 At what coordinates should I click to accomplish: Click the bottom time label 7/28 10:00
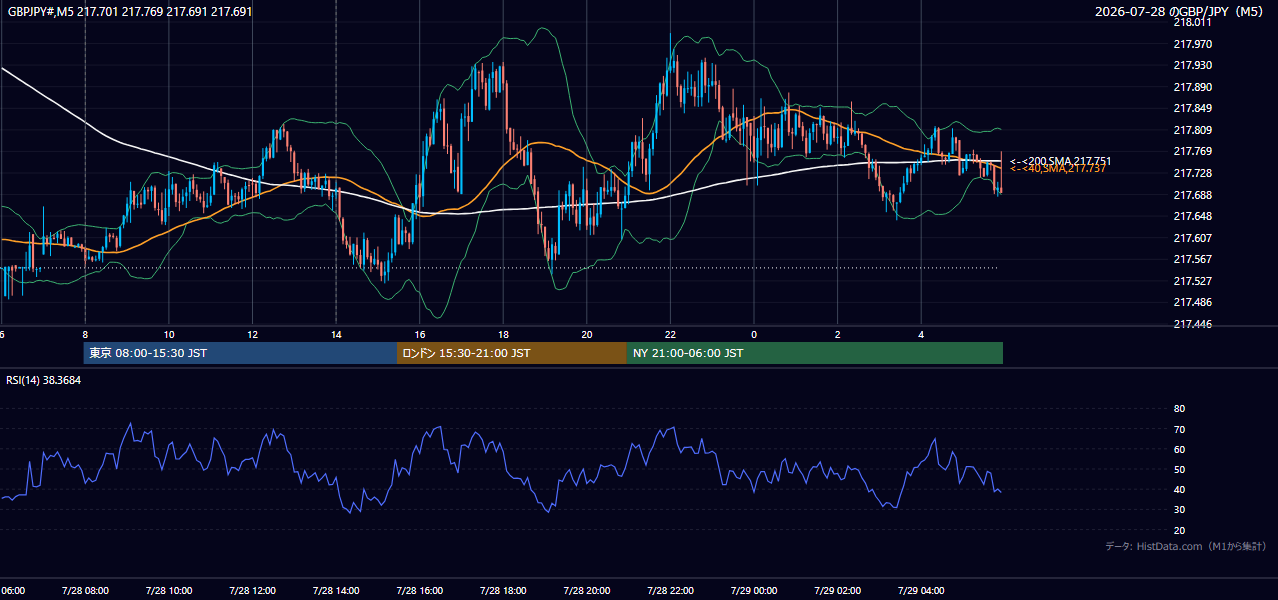tap(168, 591)
